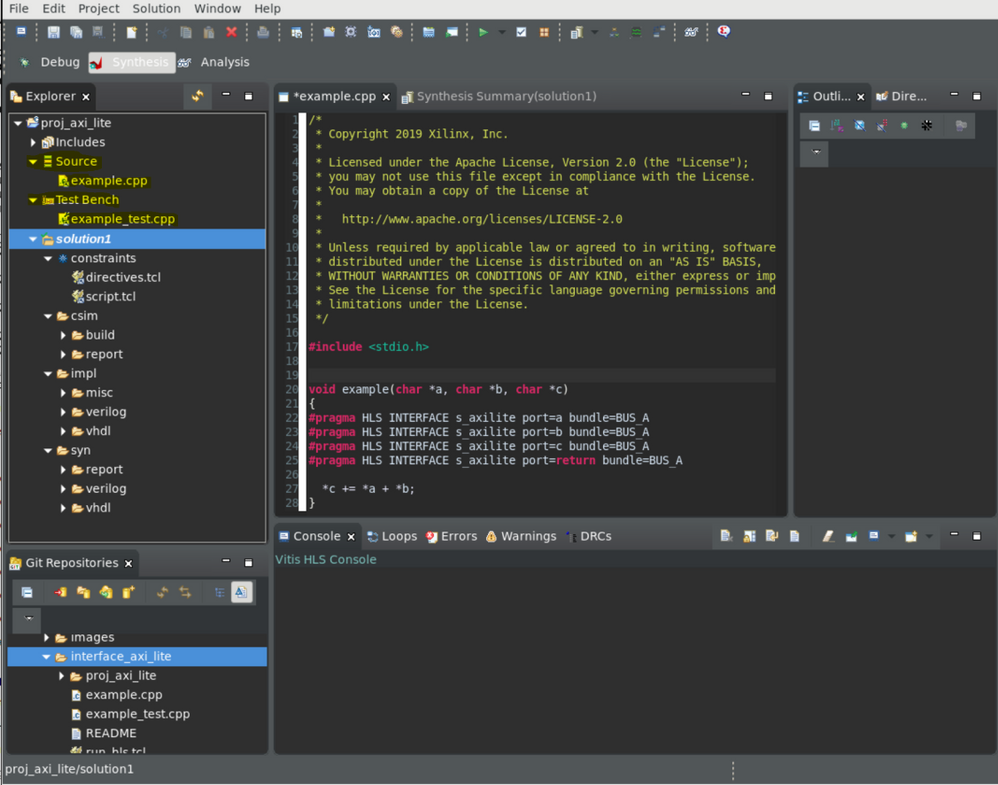Click the Save icon in the toolbar
Viewport: 998px width, 785px height.
pyautogui.click(x=54, y=32)
